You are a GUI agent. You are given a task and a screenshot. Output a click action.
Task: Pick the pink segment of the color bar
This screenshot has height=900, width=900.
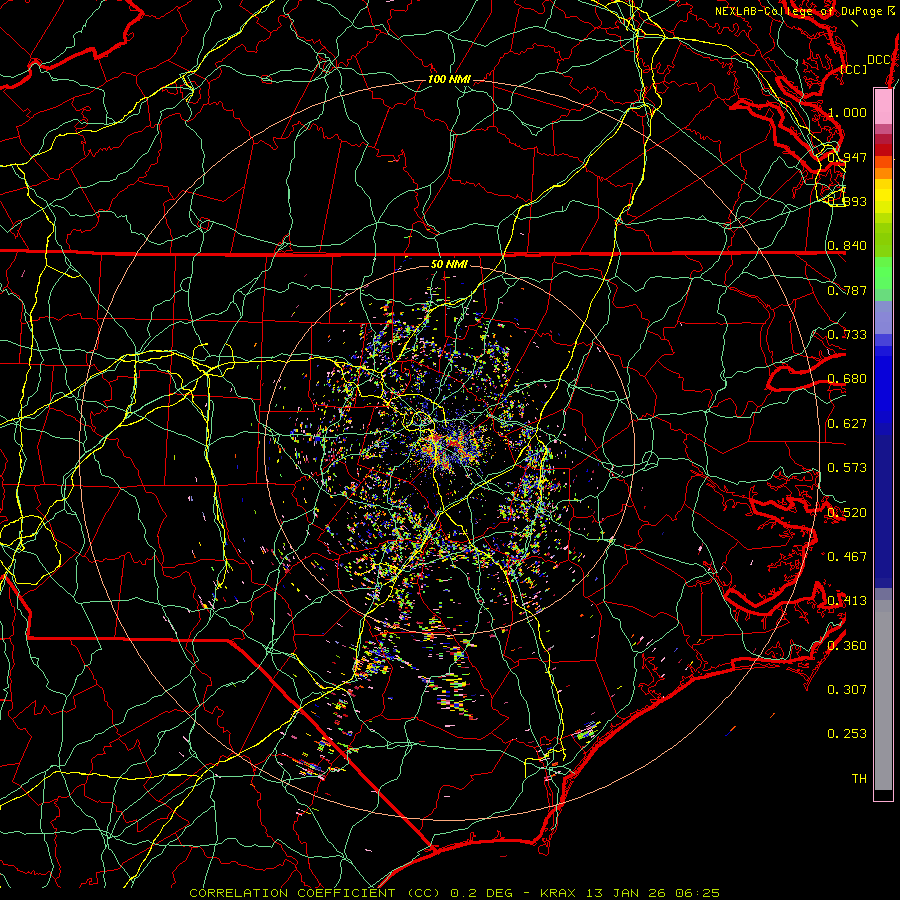click(x=883, y=106)
